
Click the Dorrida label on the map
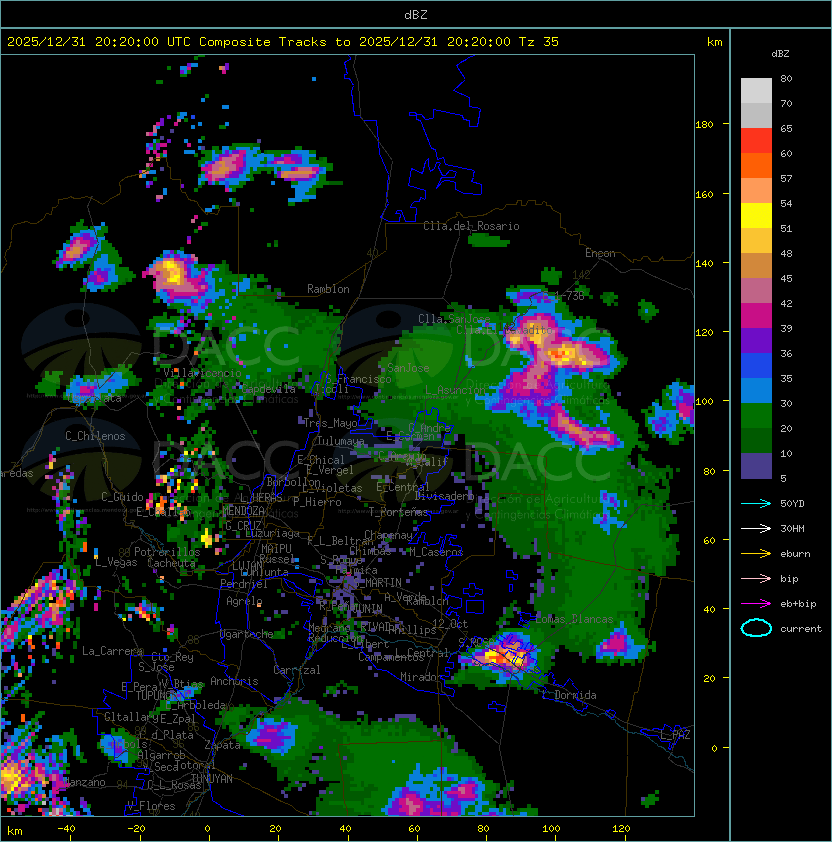pyautogui.click(x=575, y=695)
